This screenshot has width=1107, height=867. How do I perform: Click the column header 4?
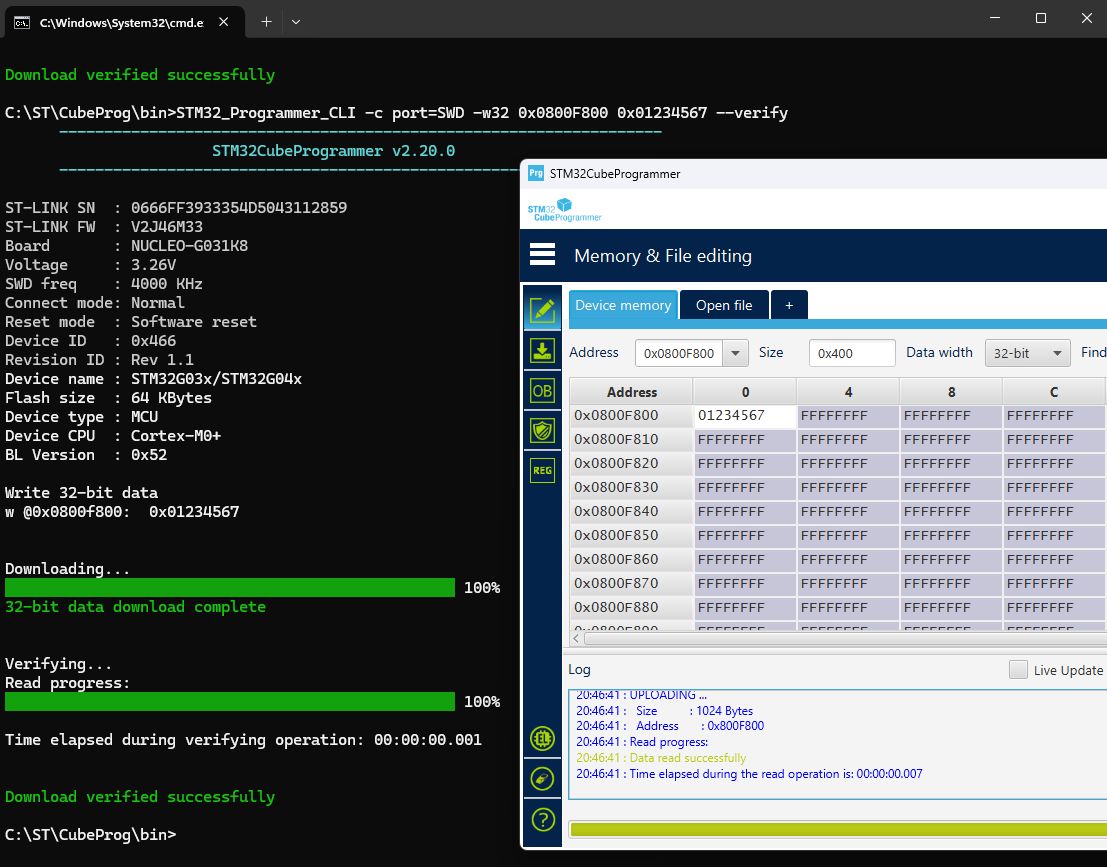pyautogui.click(x=848, y=392)
